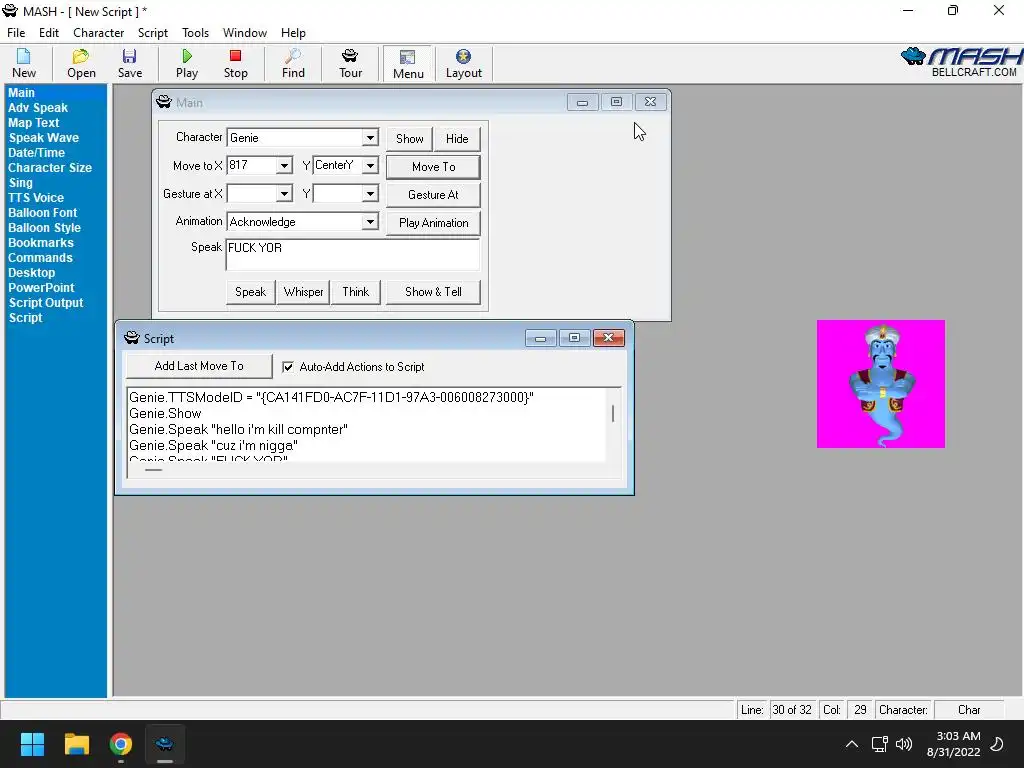Click the Think button
1024x768 pixels.
(x=355, y=292)
